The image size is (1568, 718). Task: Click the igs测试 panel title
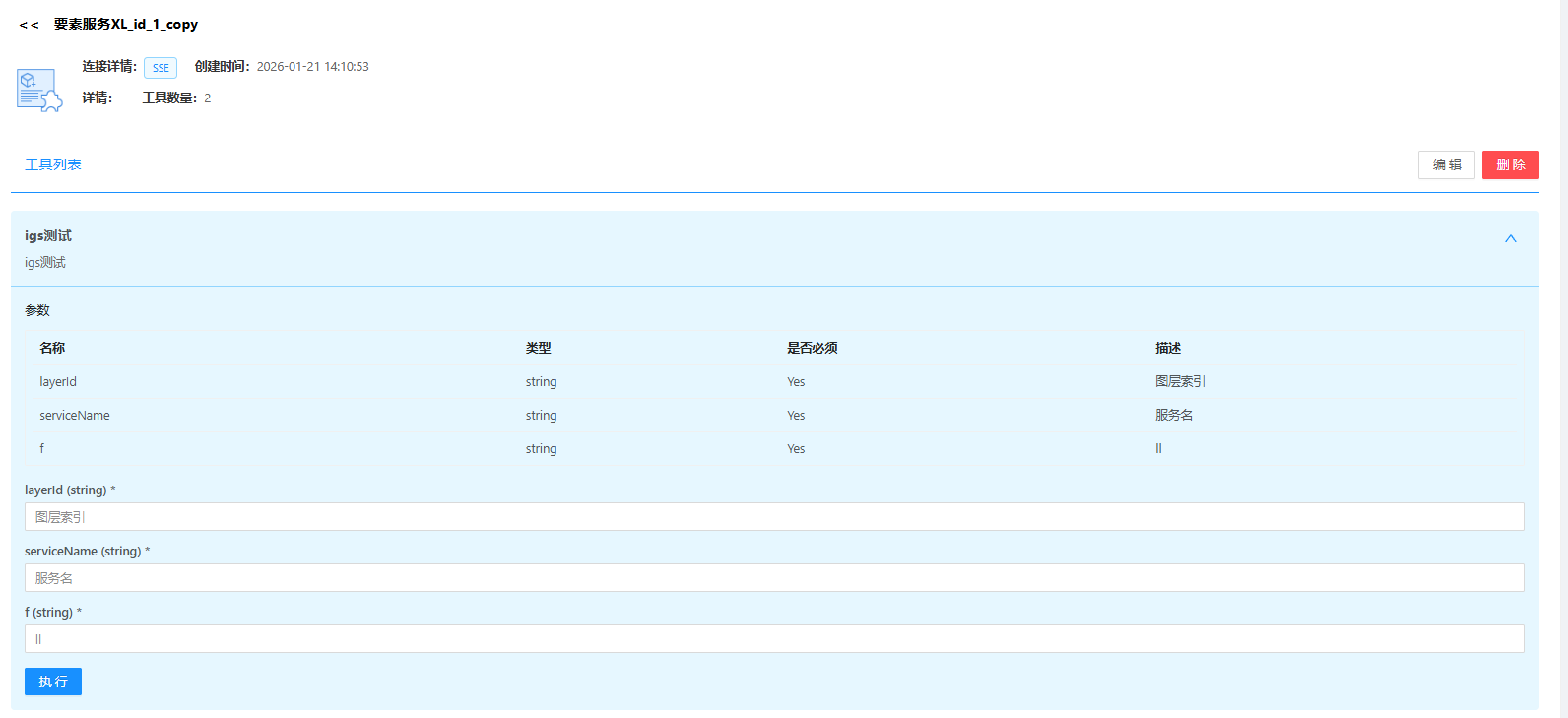(x=48, y=236)
